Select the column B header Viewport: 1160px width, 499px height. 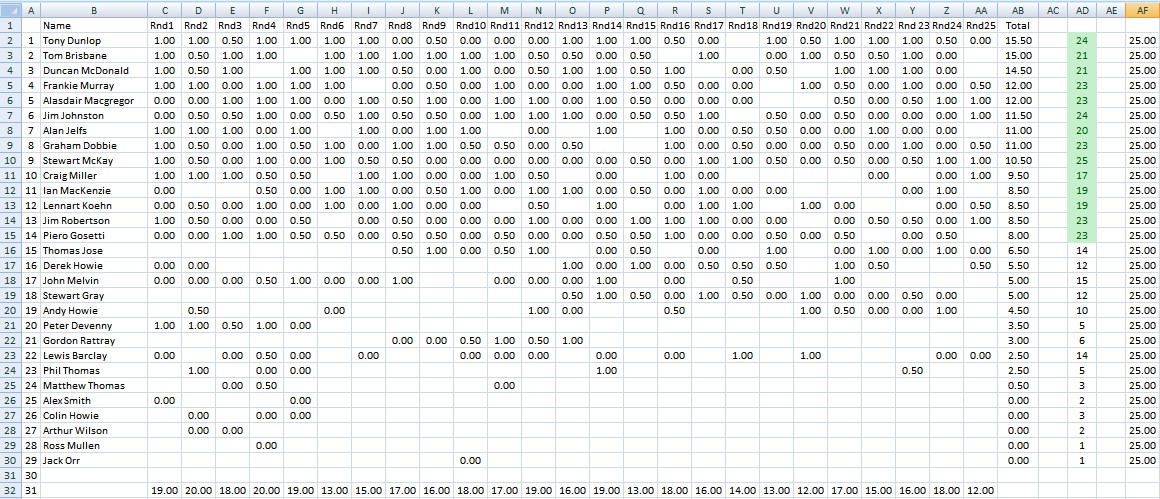point(93,9)
